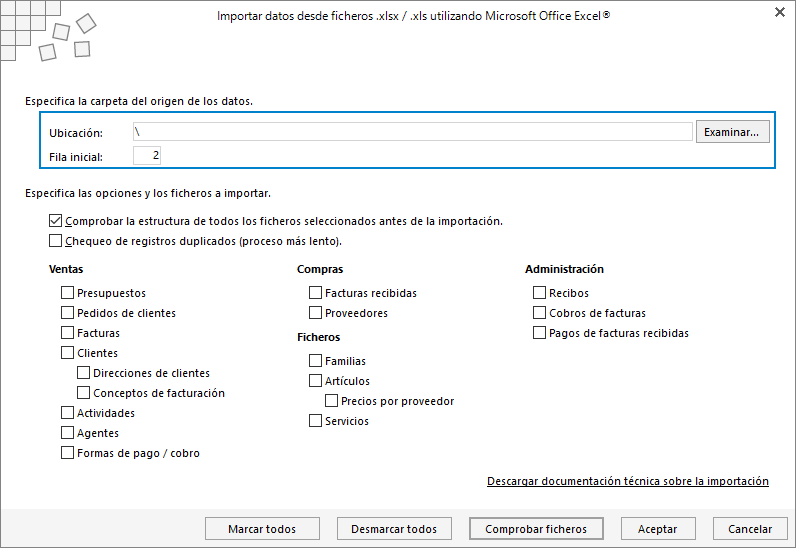Image resolution: width=796 pixels, height=548 pixels.
Task: Check Formas de pago / cobro
Action: tap(67, 453)
